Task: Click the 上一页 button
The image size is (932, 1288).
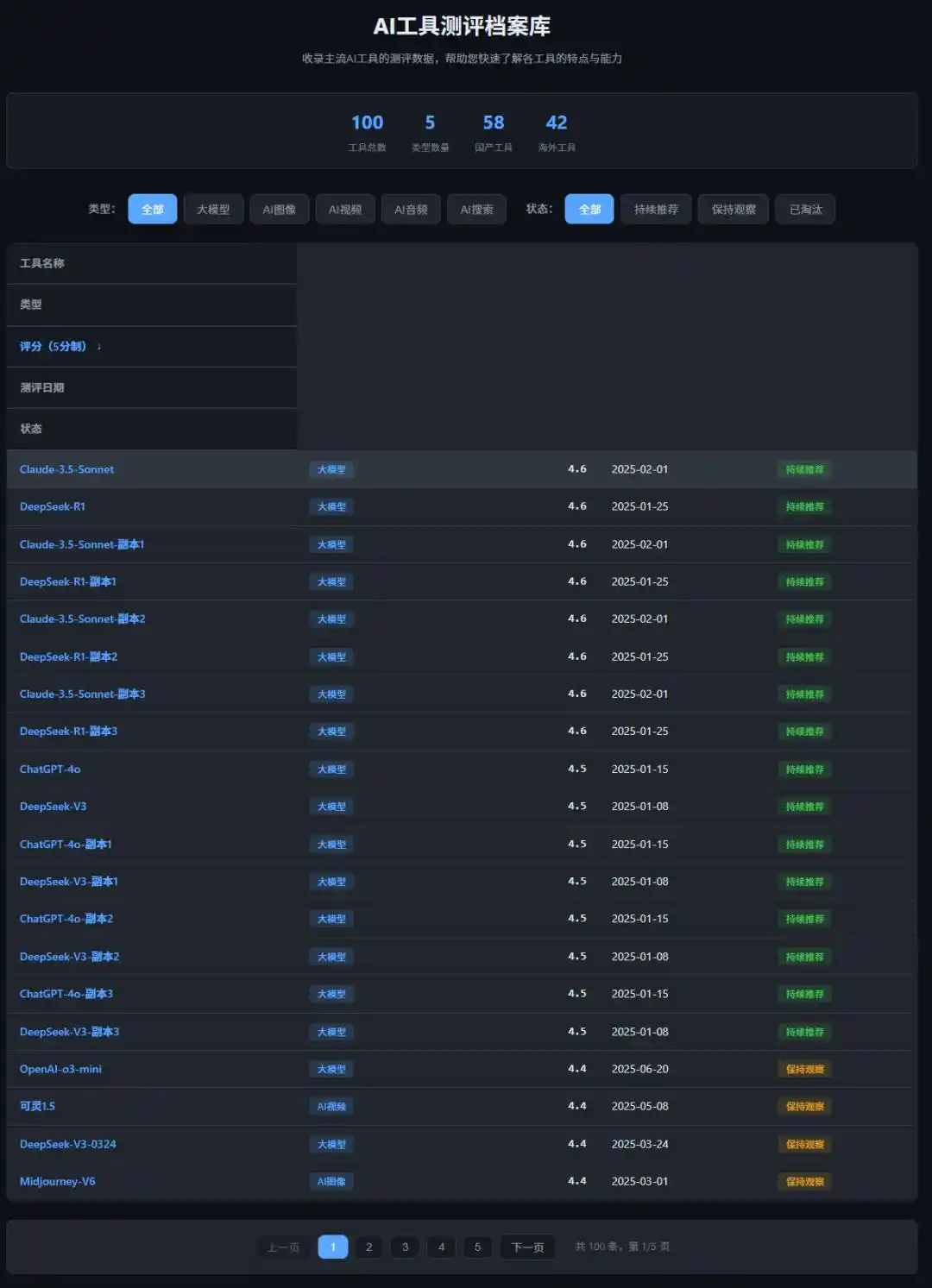Action: coord(283,1247)
